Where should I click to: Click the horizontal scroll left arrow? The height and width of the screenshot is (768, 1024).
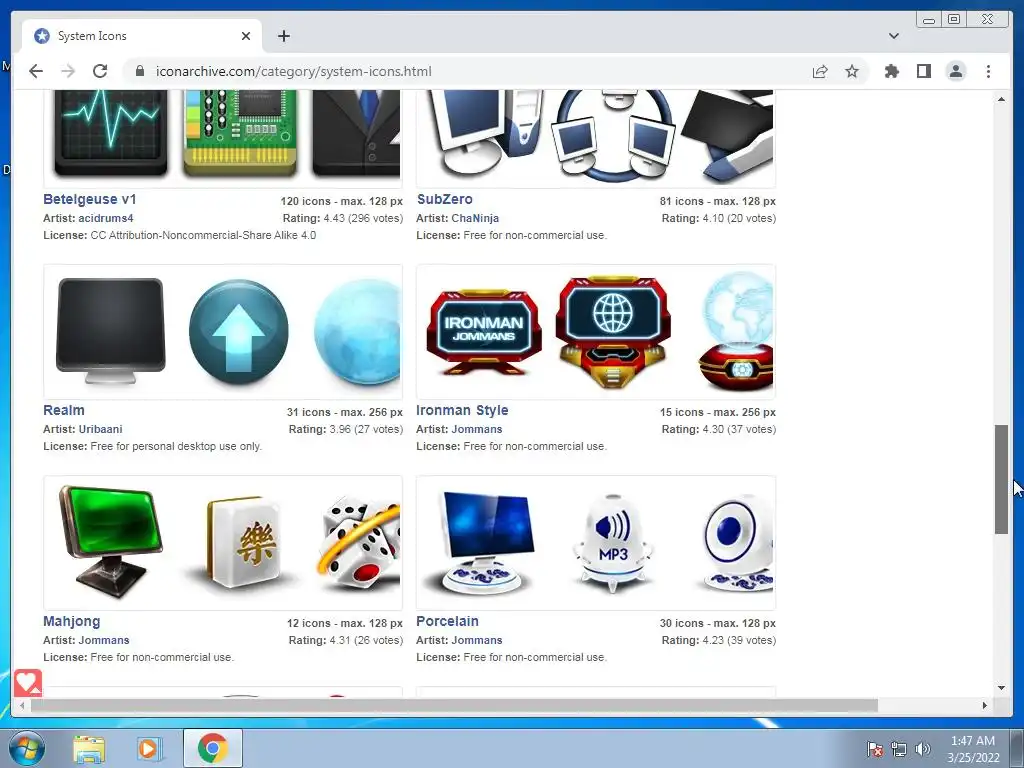tap(22, 705)
